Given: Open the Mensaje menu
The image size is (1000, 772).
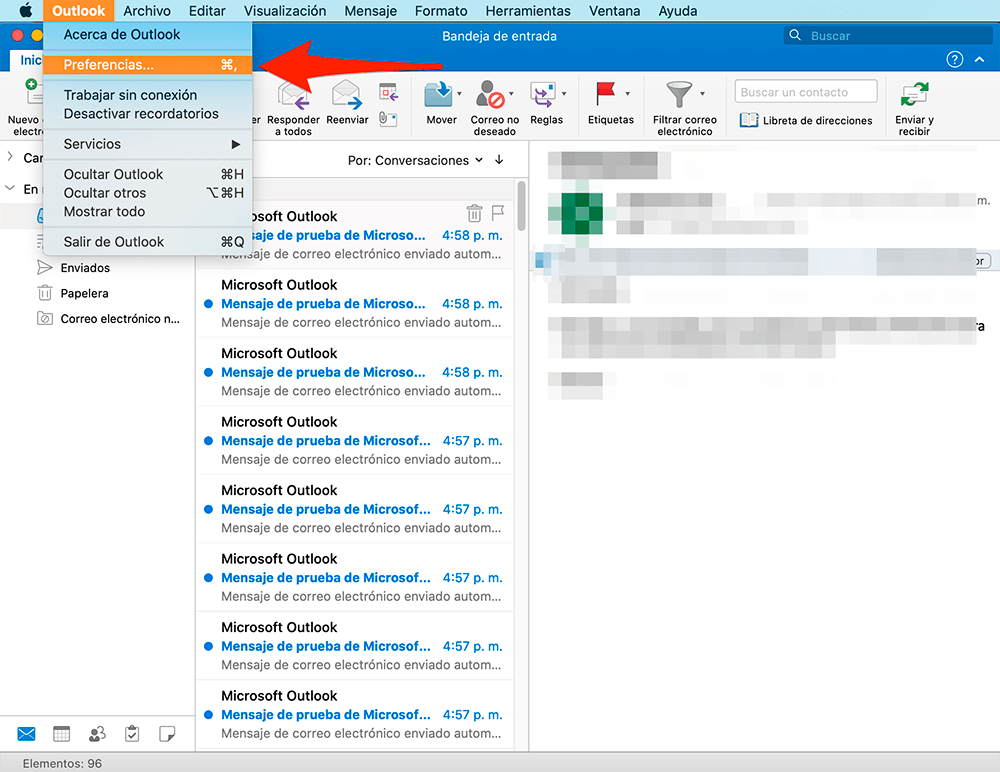Looking at the screenshot, I should pos(371,11).
